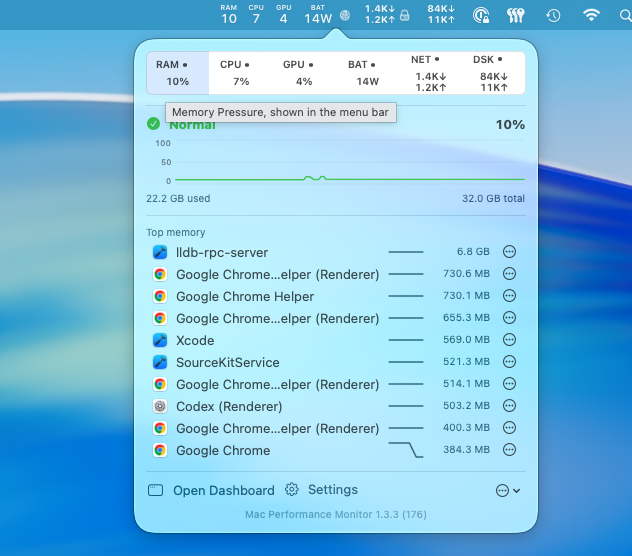This screenshot has width=632, height=556.
Task: Click the 569.0 MB memory value
Action: tap(466, 339)
